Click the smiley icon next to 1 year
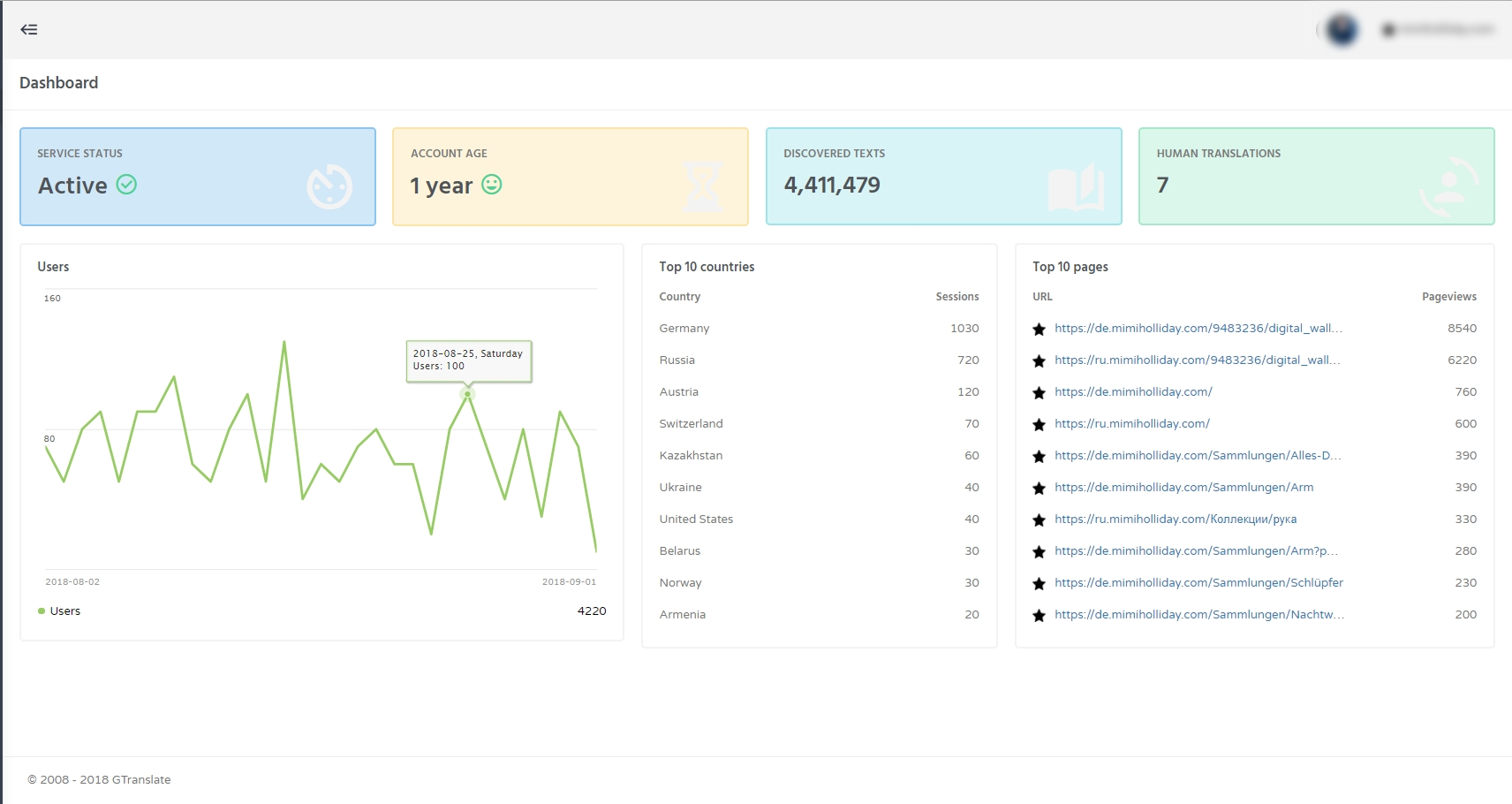This screenshot has height=804, width=1512. click(x=493, y=186)
